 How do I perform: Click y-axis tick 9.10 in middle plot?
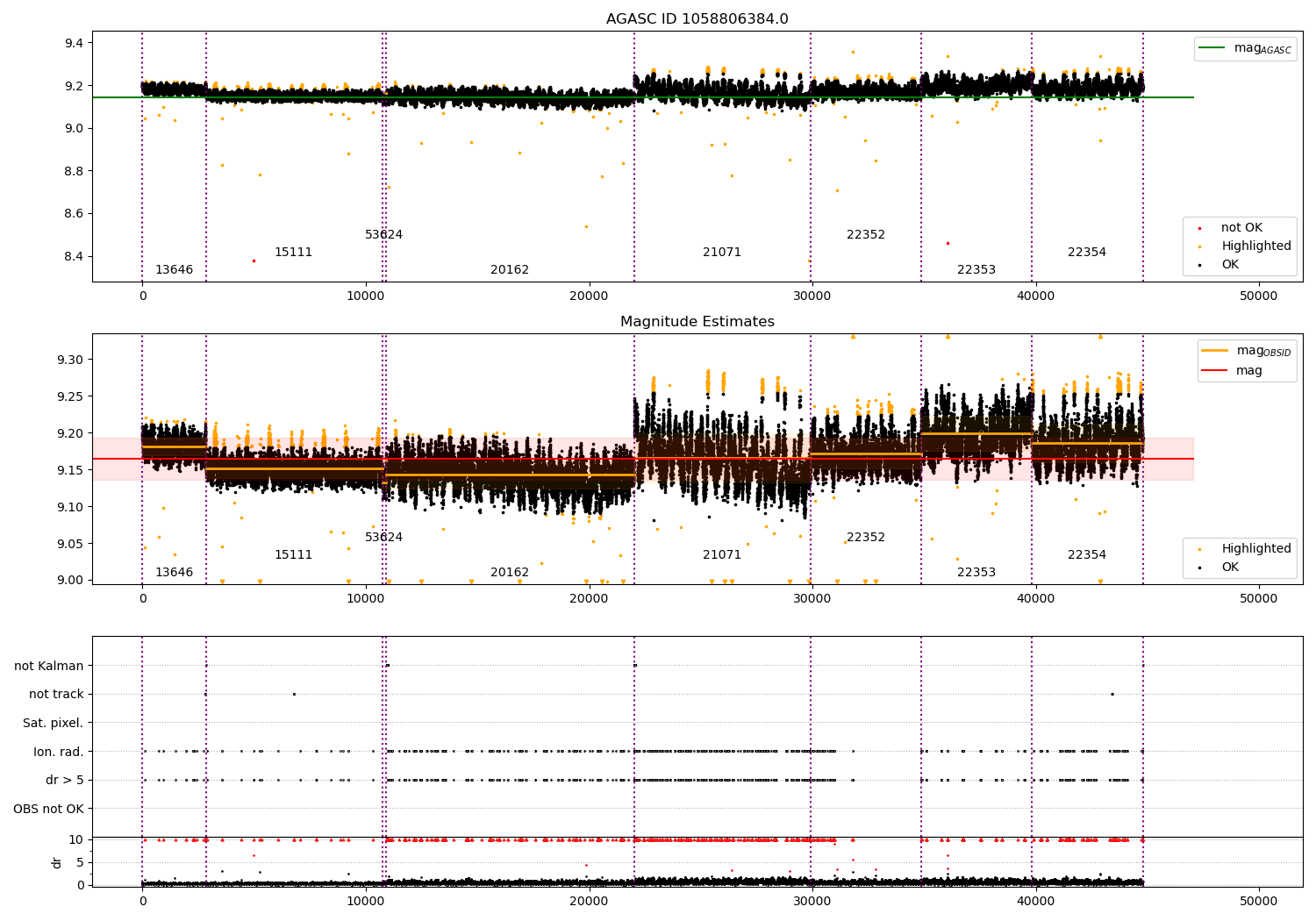pyautogui.click(x=71, y=507)
